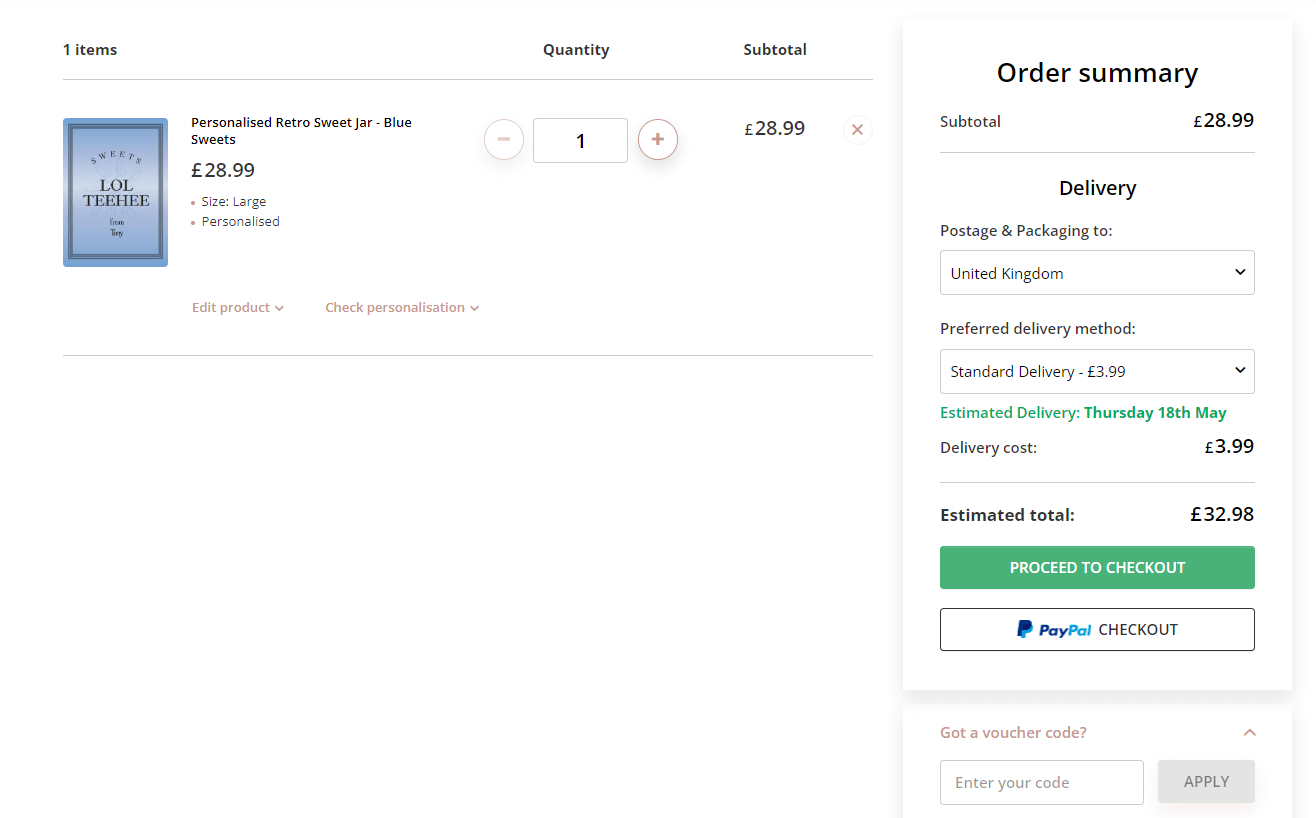
Task: Remove the sweet jar using the X icon
Action: 857,129
